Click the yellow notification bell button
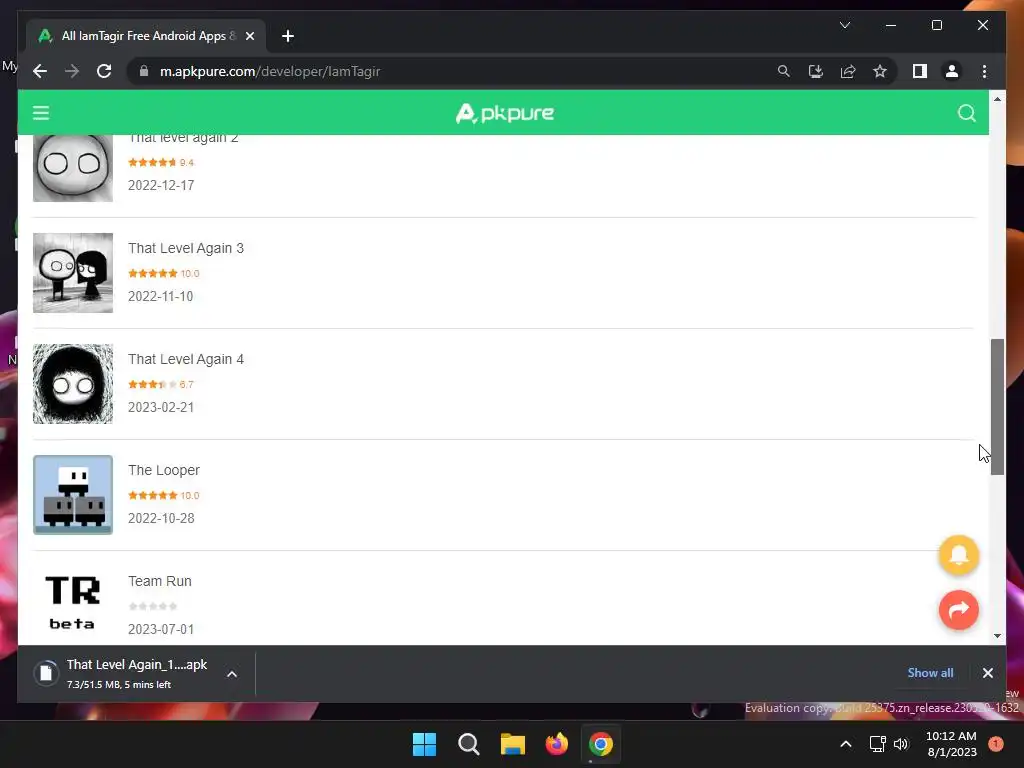The width and height of the screenshot is (1024, 768). click(958, 555)
